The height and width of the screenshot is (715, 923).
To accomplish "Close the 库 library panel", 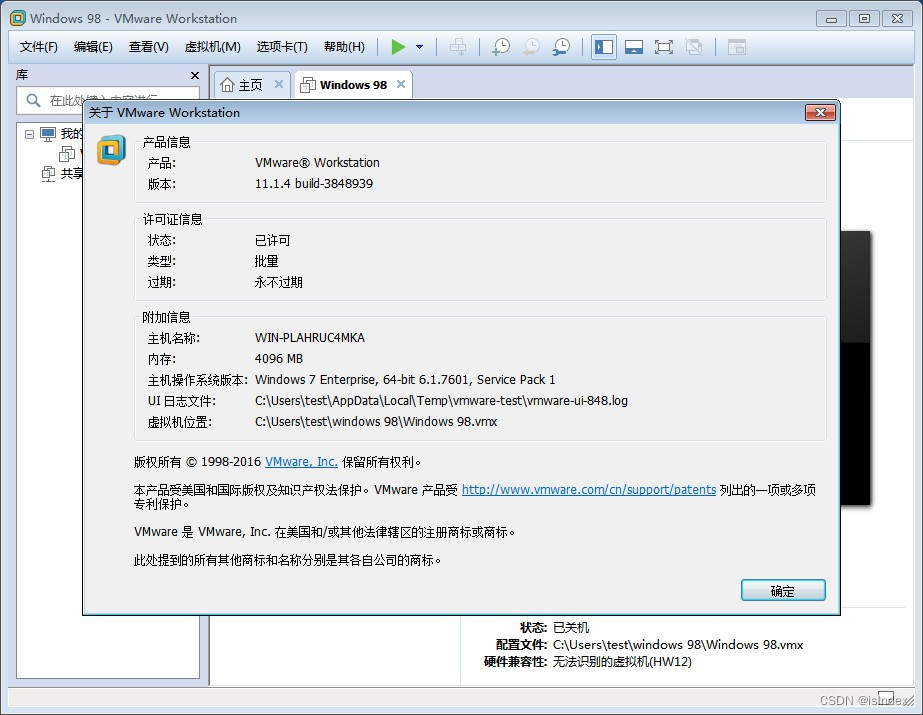I will (195, 75).
